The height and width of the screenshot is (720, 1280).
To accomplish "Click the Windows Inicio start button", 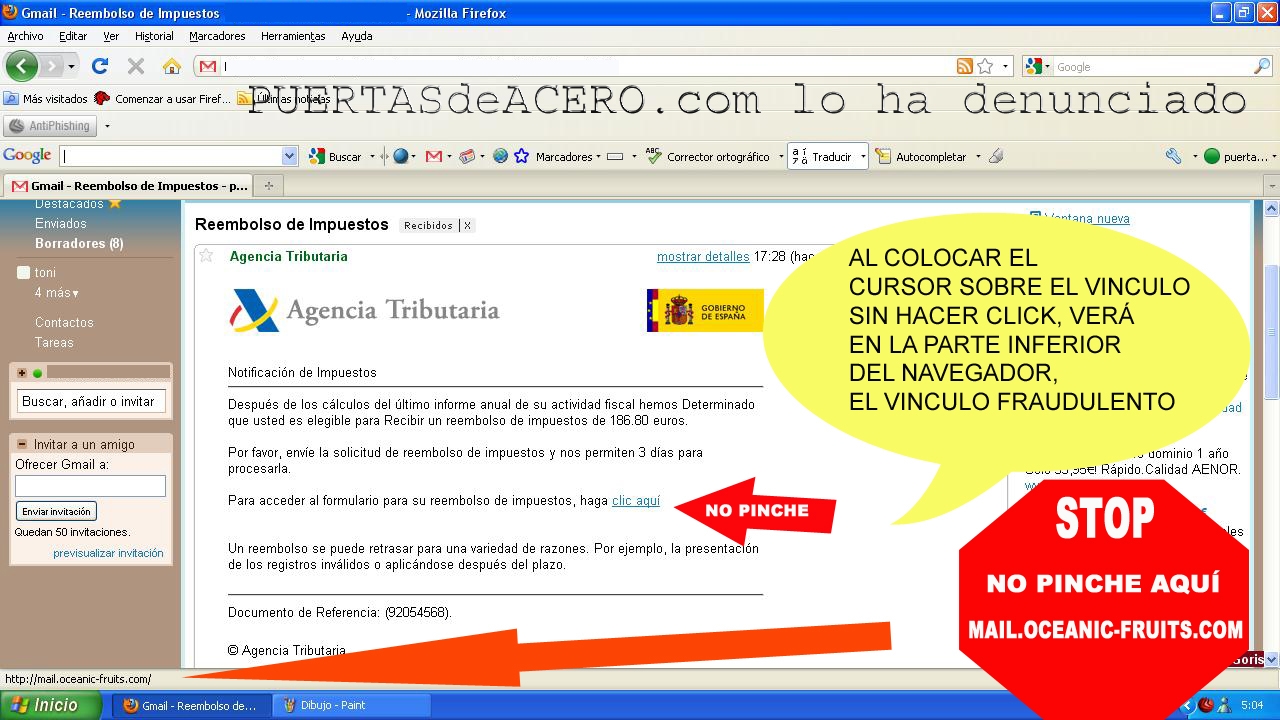I will tap(50, 705).
